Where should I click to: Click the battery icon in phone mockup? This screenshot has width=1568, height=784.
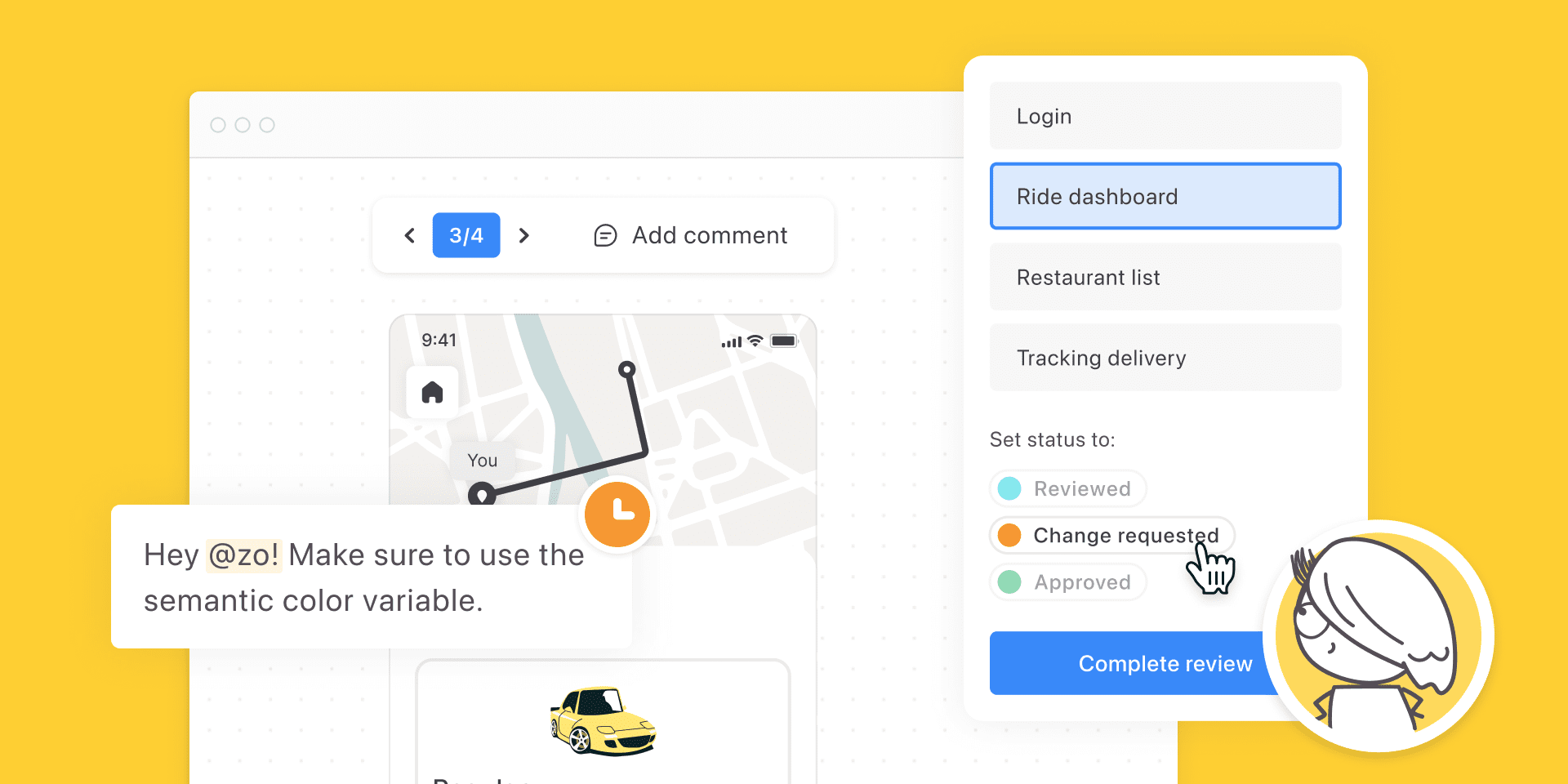point(783,341)
